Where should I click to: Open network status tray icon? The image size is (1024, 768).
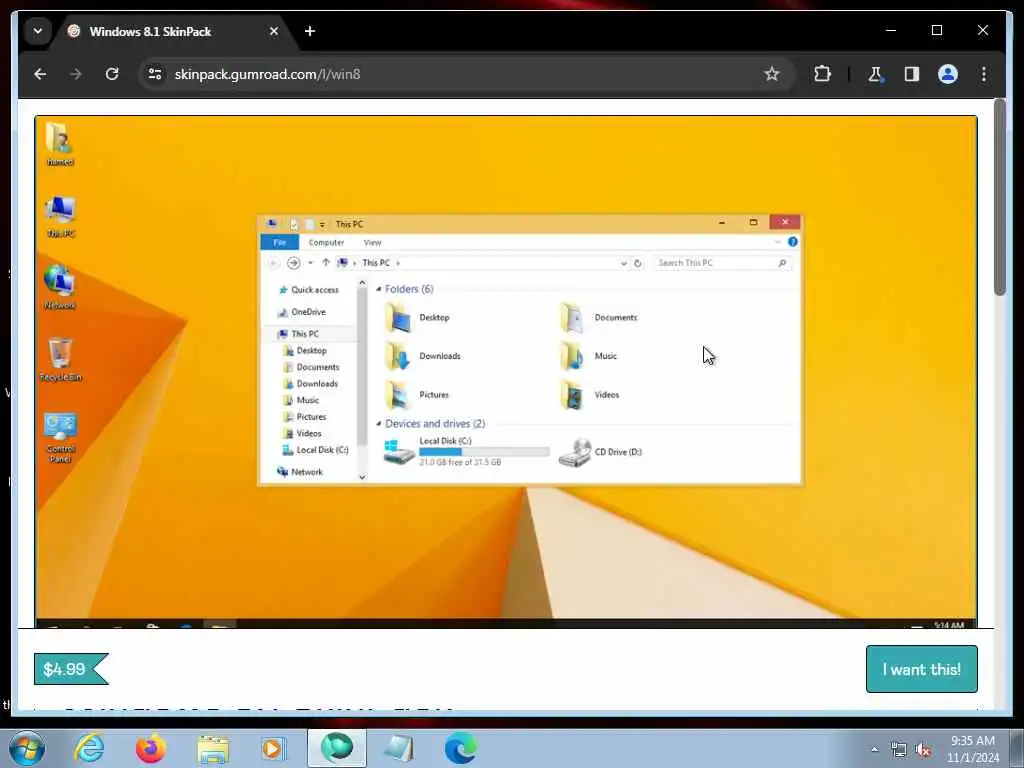pyautogui.click(x=899, y=750)
